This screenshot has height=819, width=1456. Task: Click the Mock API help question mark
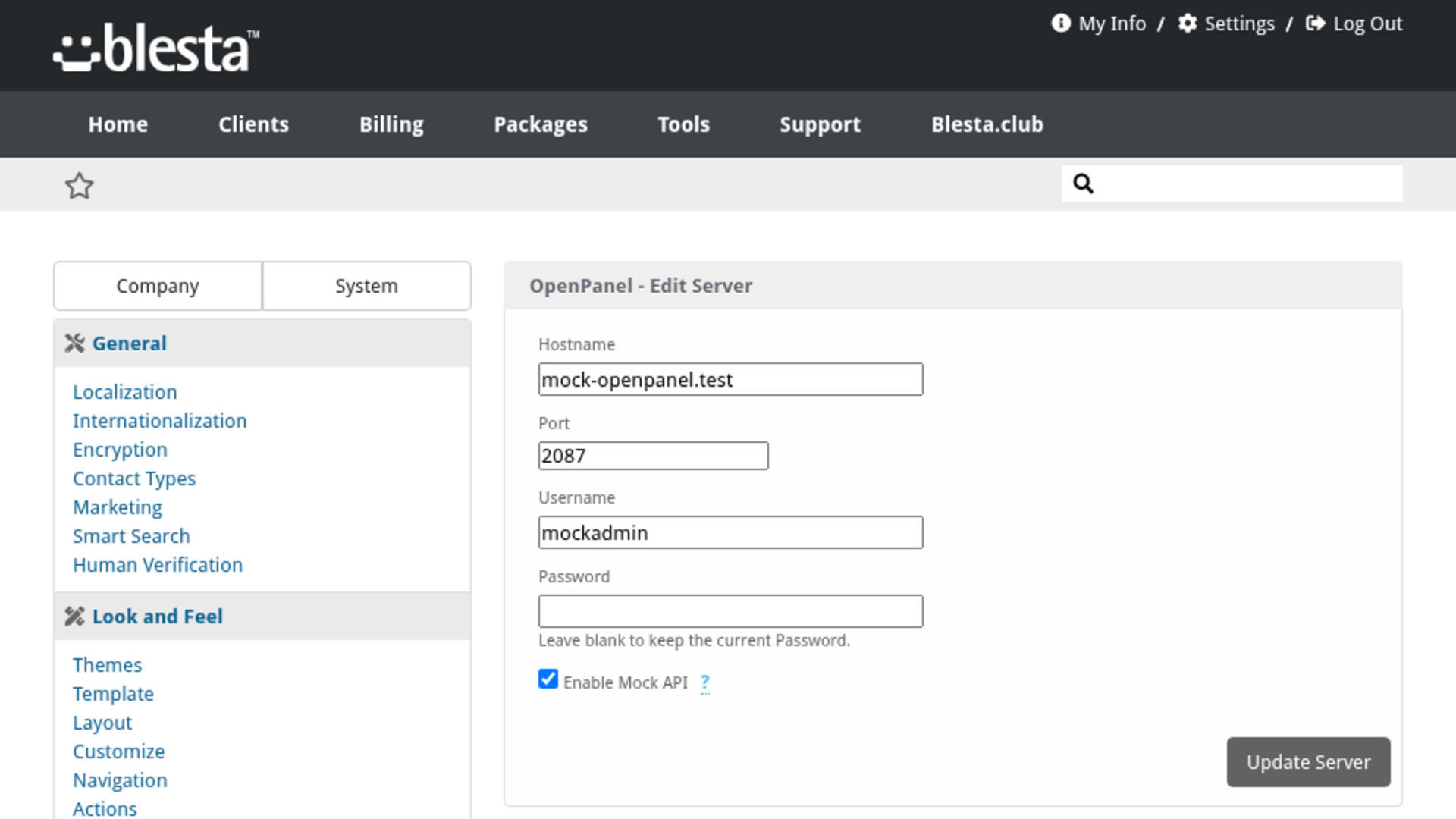tap(705, 682)
